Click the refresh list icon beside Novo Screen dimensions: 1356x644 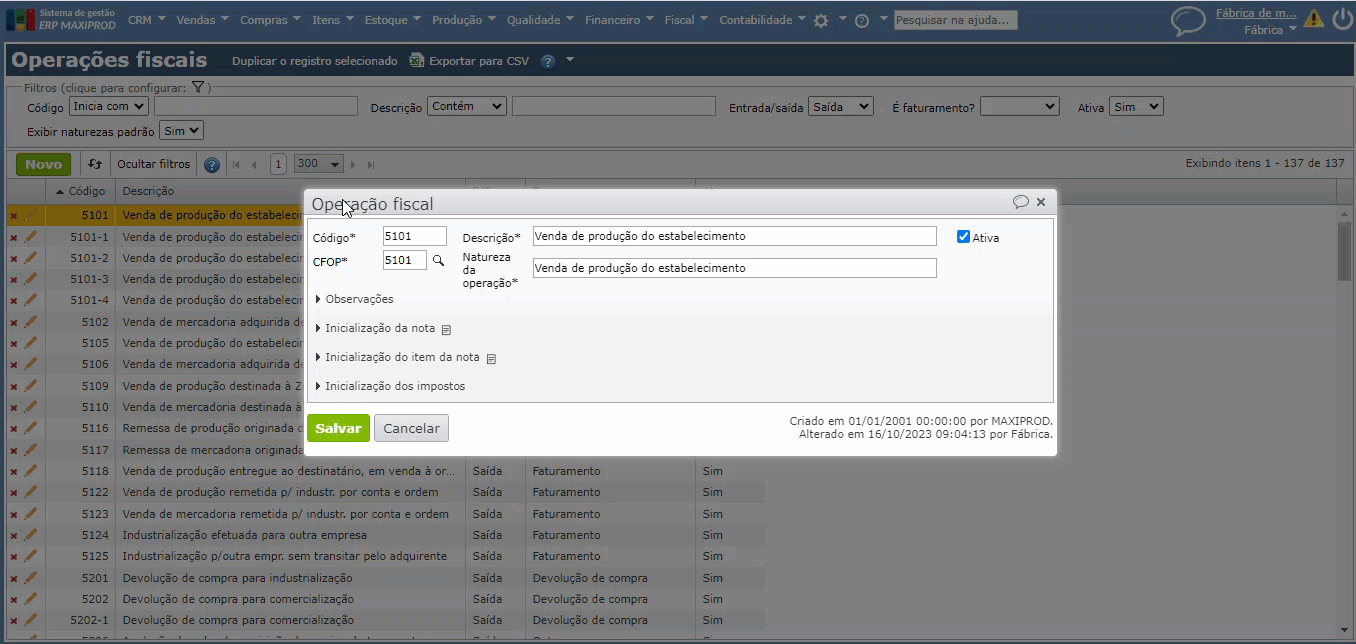[x=95, y=164]
